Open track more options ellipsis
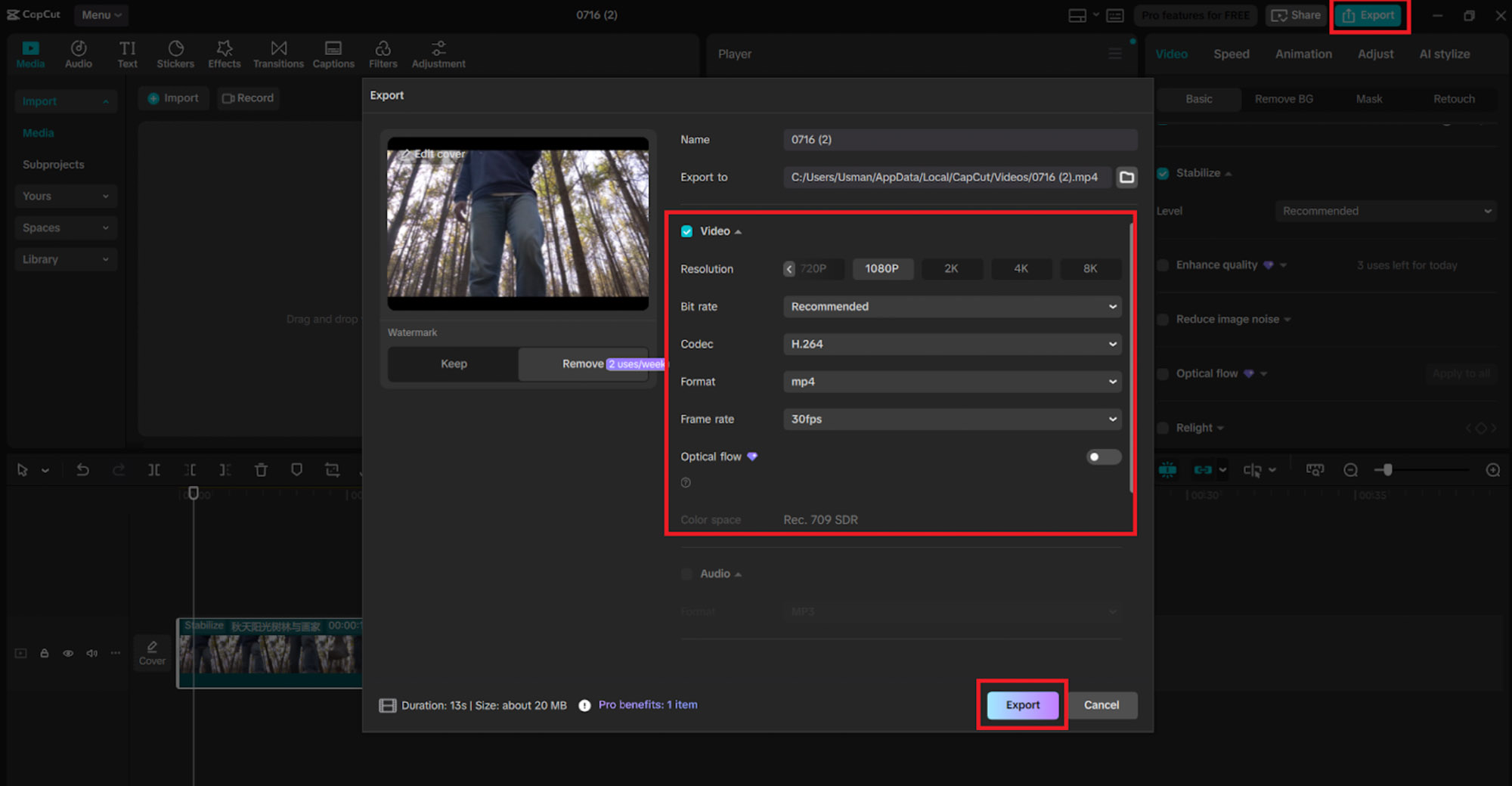The image size is (1512, 786). (x=115, y=653)
